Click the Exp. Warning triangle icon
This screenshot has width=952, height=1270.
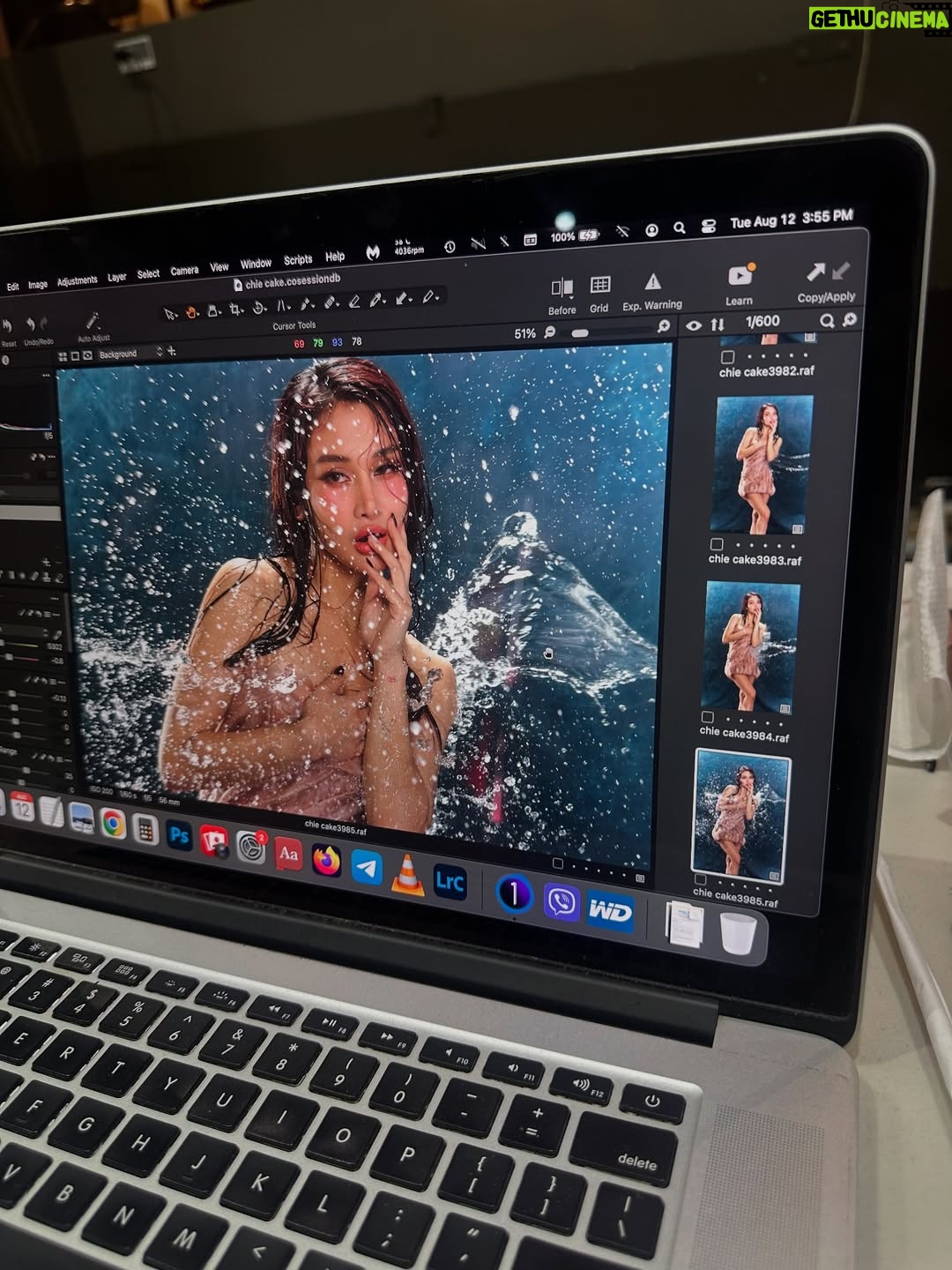[x=652, y=282]
